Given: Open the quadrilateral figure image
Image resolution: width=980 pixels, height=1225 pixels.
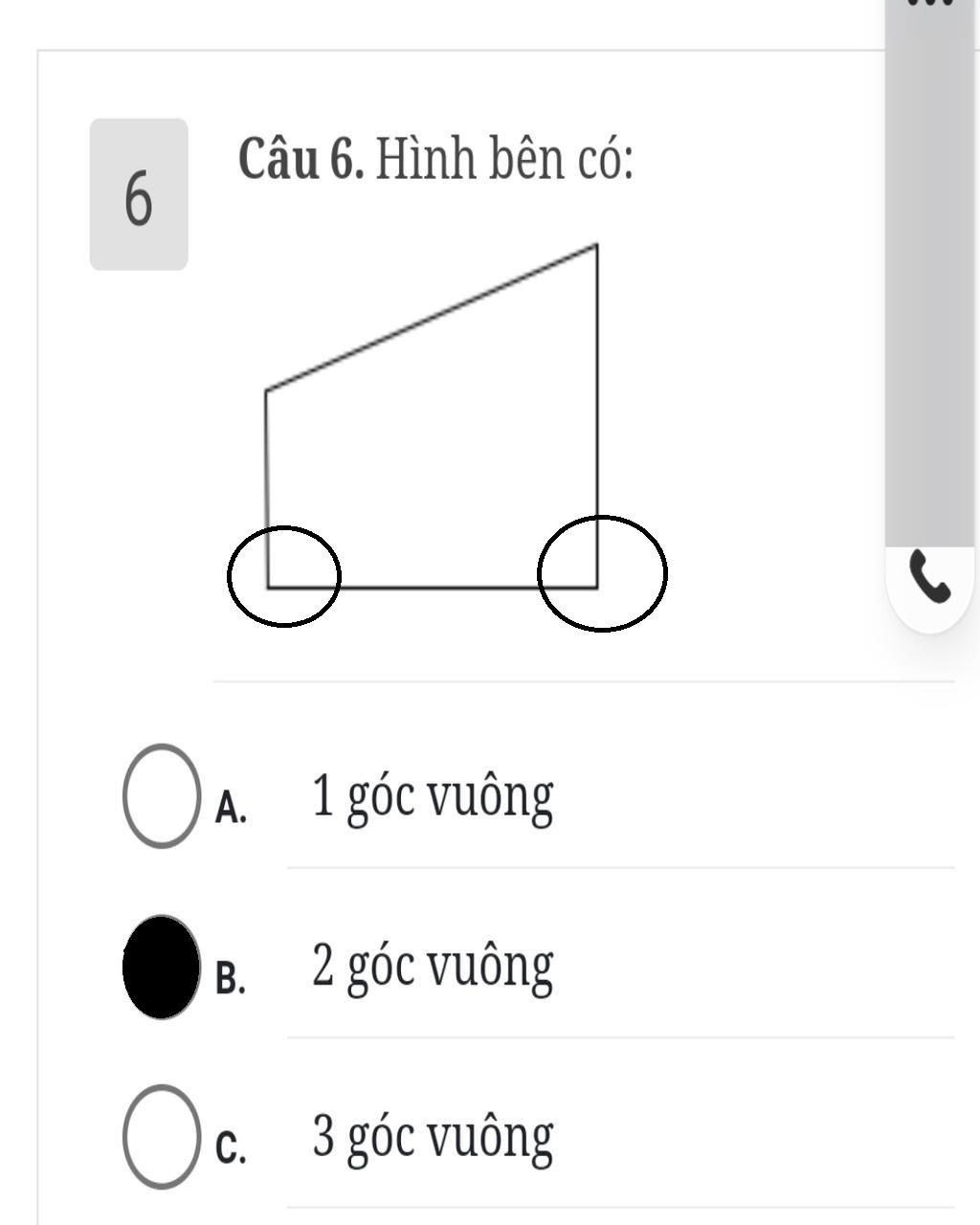Looking at the screenshot, I should point(447,435).
